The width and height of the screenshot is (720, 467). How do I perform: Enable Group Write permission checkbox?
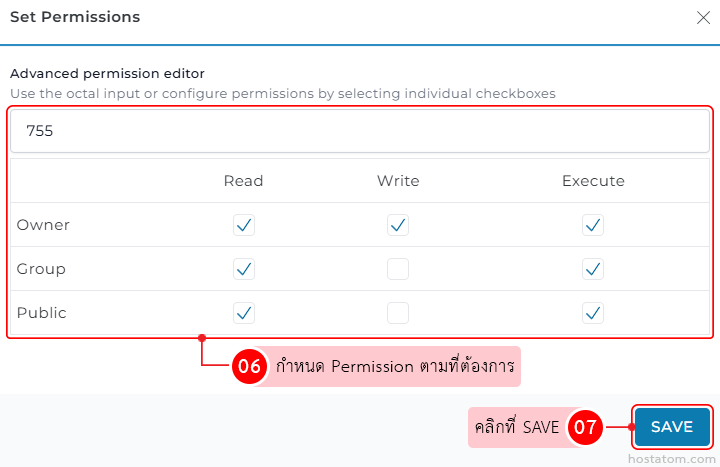click(398, 269)
